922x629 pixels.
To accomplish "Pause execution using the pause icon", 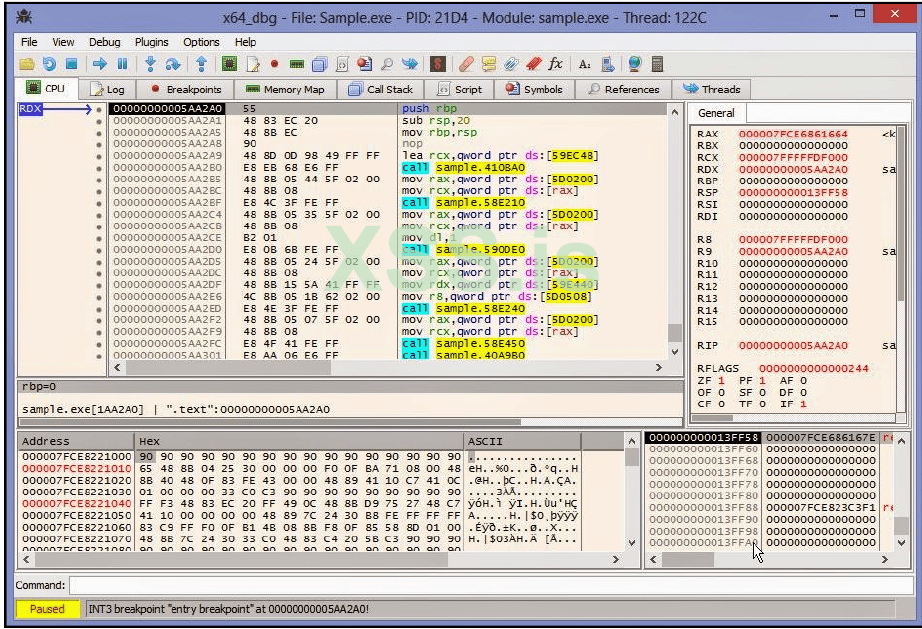I will coord(122,64).
